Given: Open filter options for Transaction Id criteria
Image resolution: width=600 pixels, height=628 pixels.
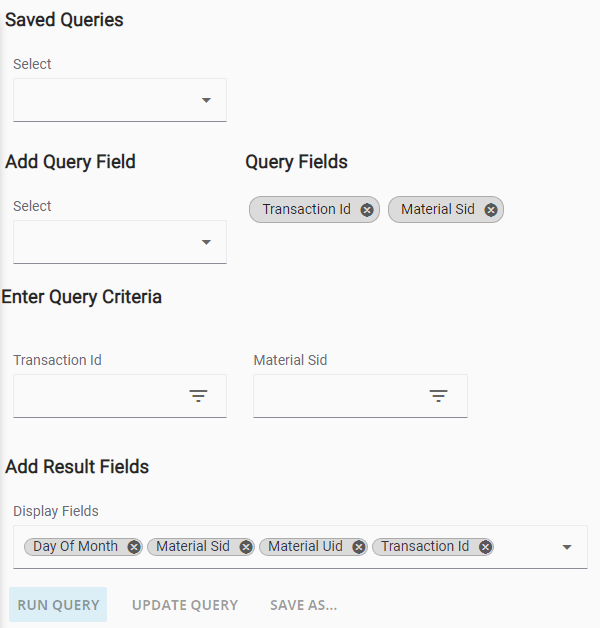Looking at the screenshot, I should pos(198,396).
